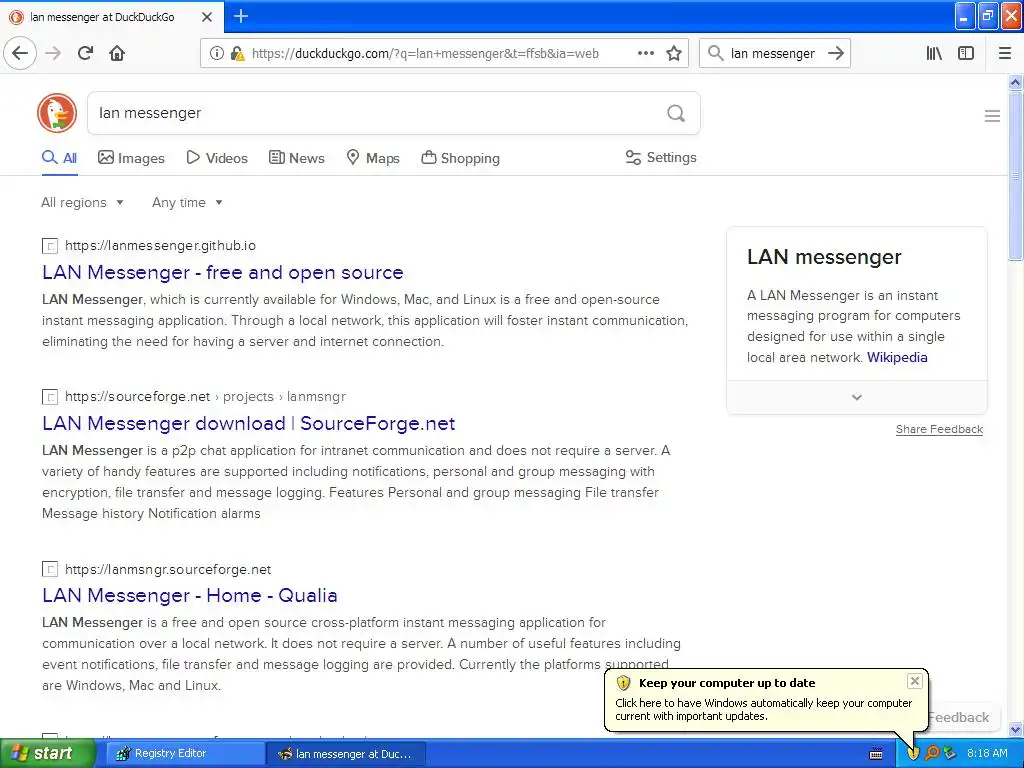Image resolution: width=1024 pixels, height=768 pixels.
Task: Click the keyboard icon on taskbar
Action: (x=876, y=754)
